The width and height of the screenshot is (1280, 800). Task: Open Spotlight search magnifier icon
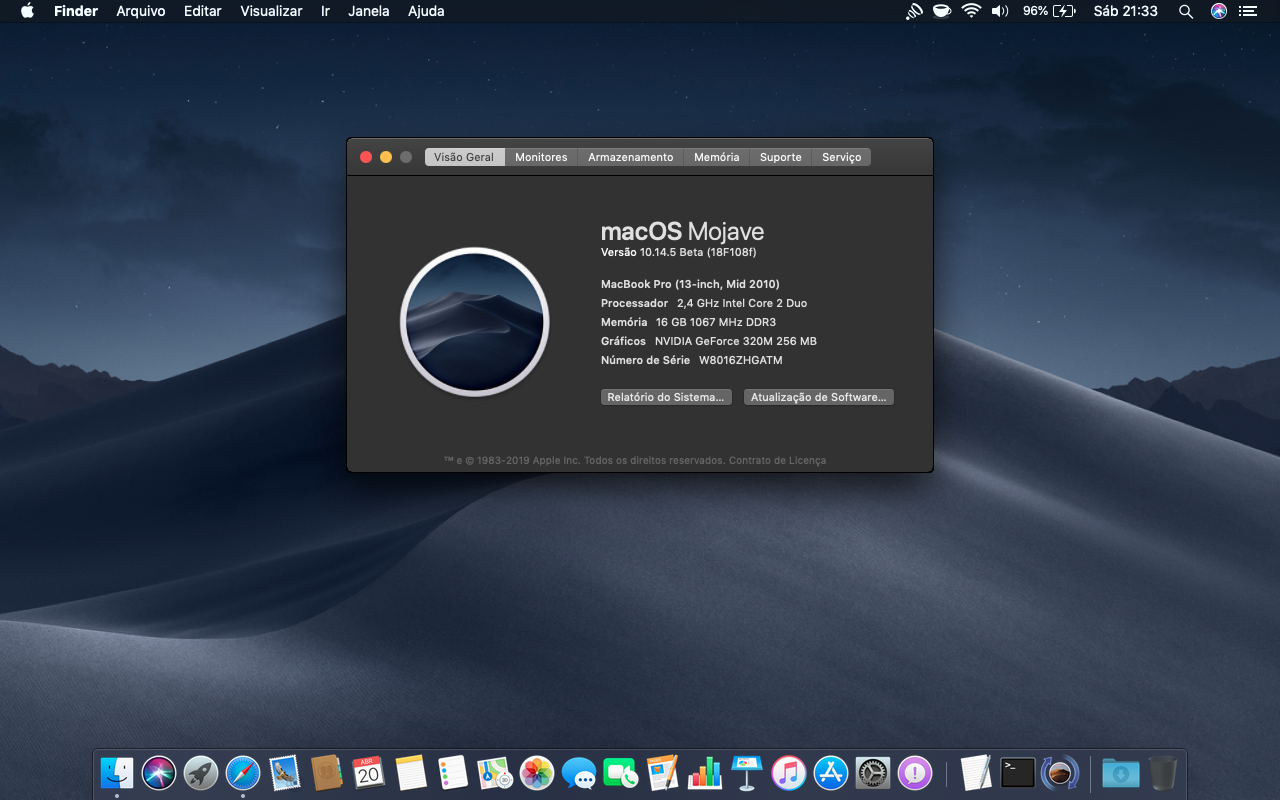(x=1186, y=11)
